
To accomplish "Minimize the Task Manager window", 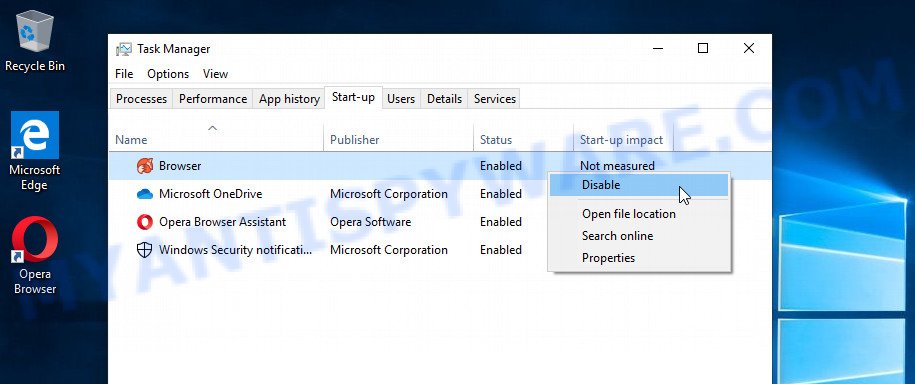I will click(658, 48).
